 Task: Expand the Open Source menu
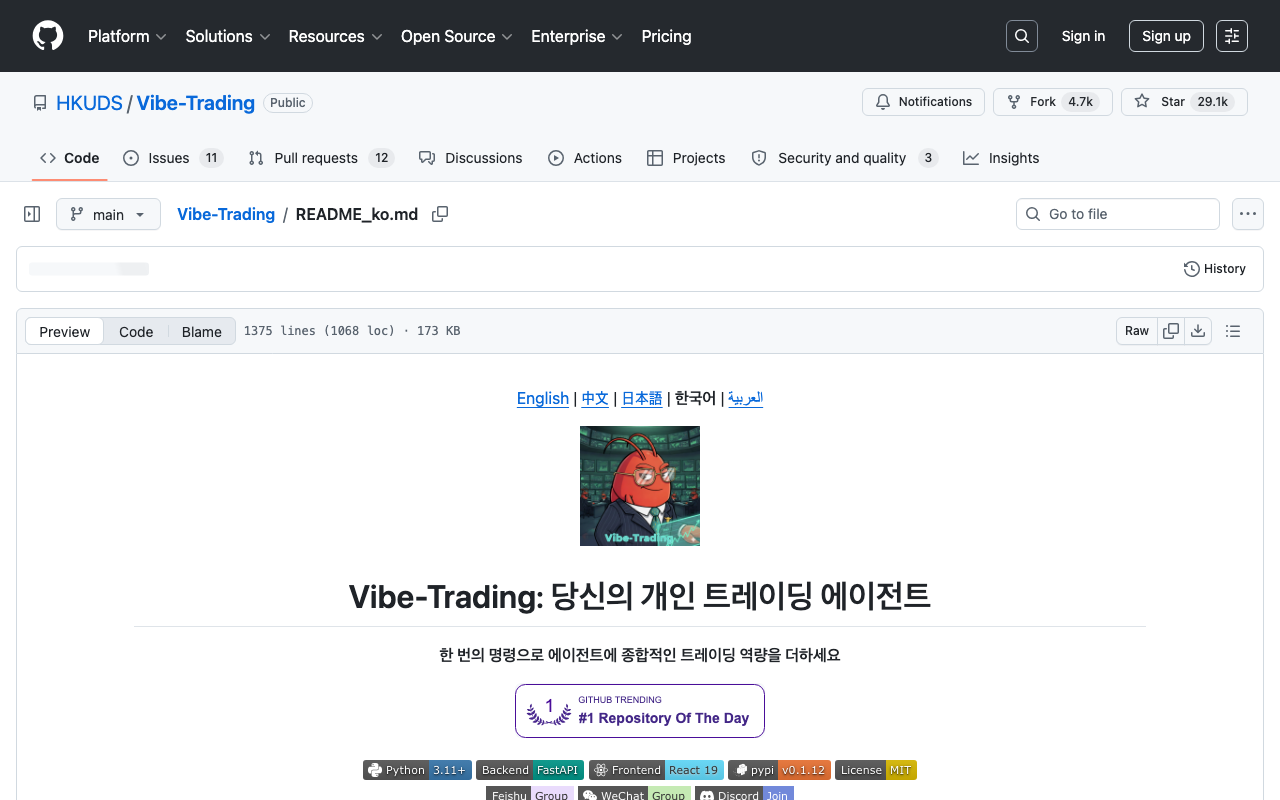(457, 36)
